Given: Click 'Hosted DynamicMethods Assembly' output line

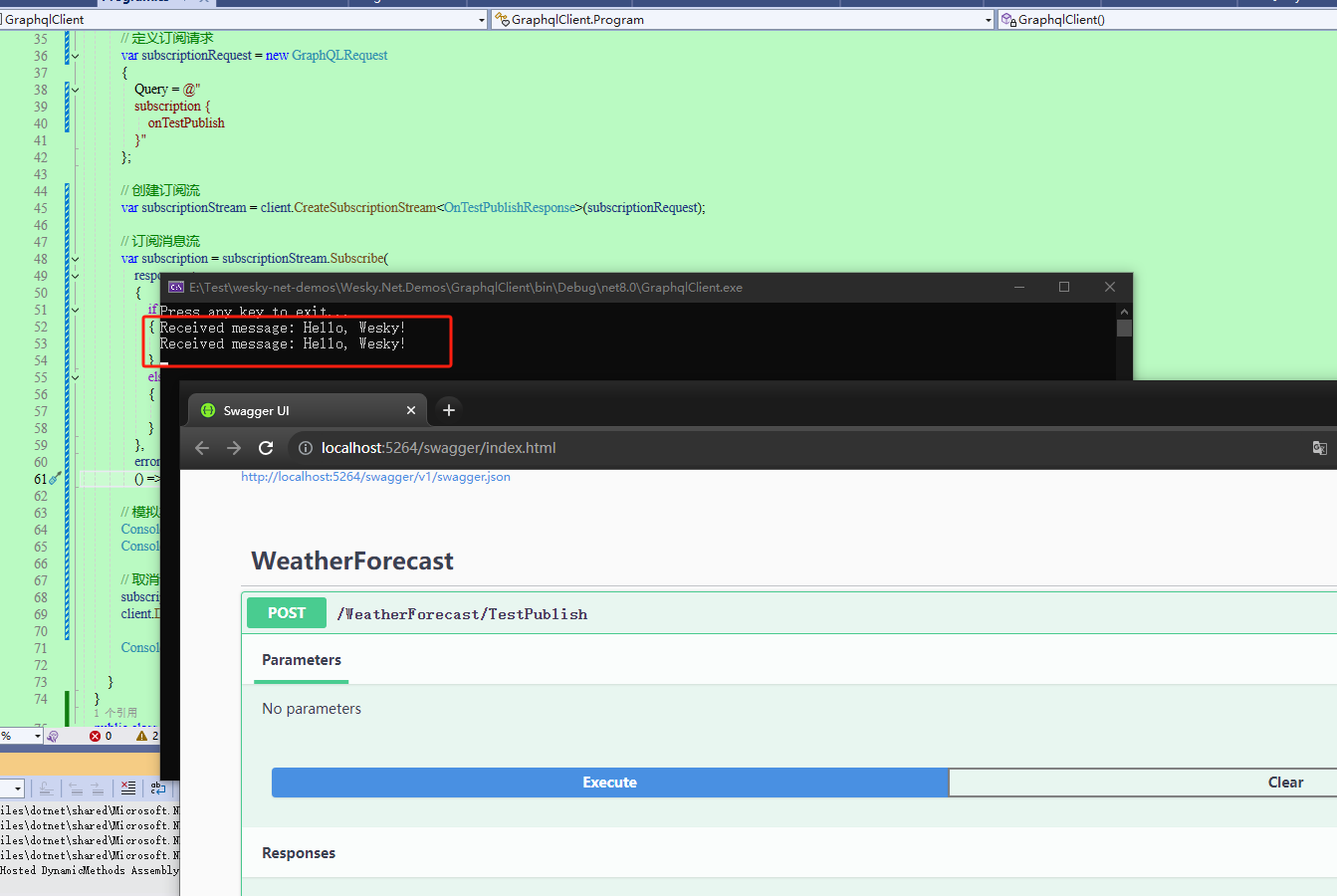Looking at the screenshot, I should point(90,870).
